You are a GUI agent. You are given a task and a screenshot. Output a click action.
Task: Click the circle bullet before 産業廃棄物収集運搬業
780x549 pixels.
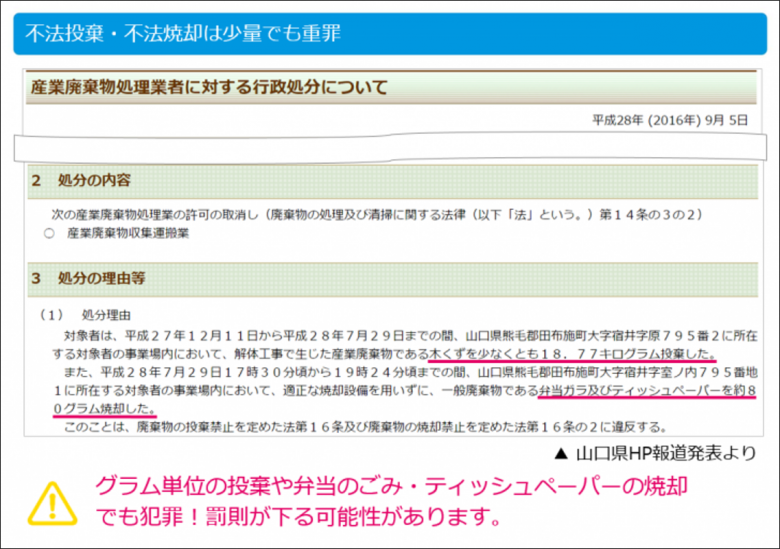click(49, 233)
